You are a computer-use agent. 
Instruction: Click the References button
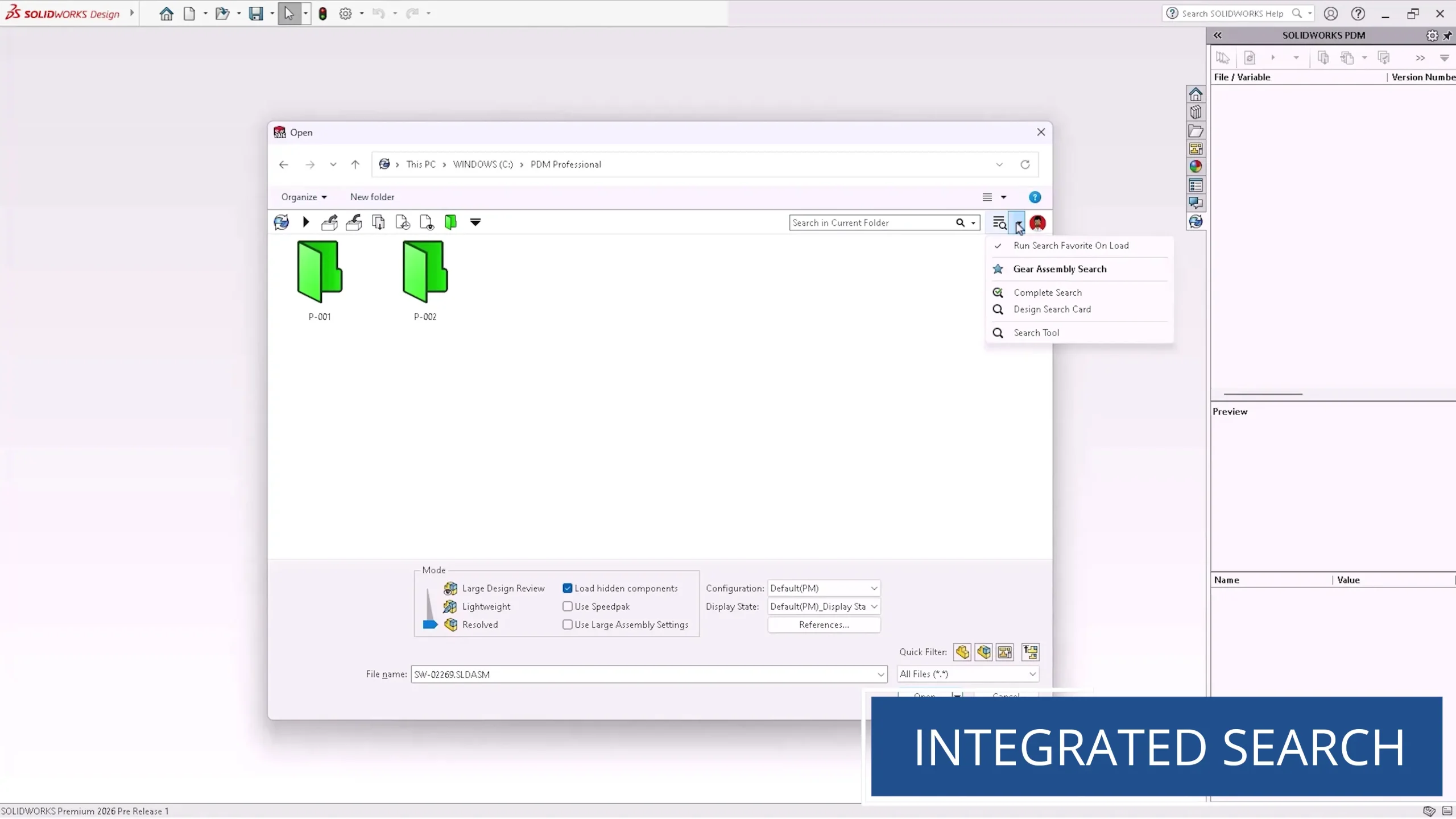pos(824,624)
